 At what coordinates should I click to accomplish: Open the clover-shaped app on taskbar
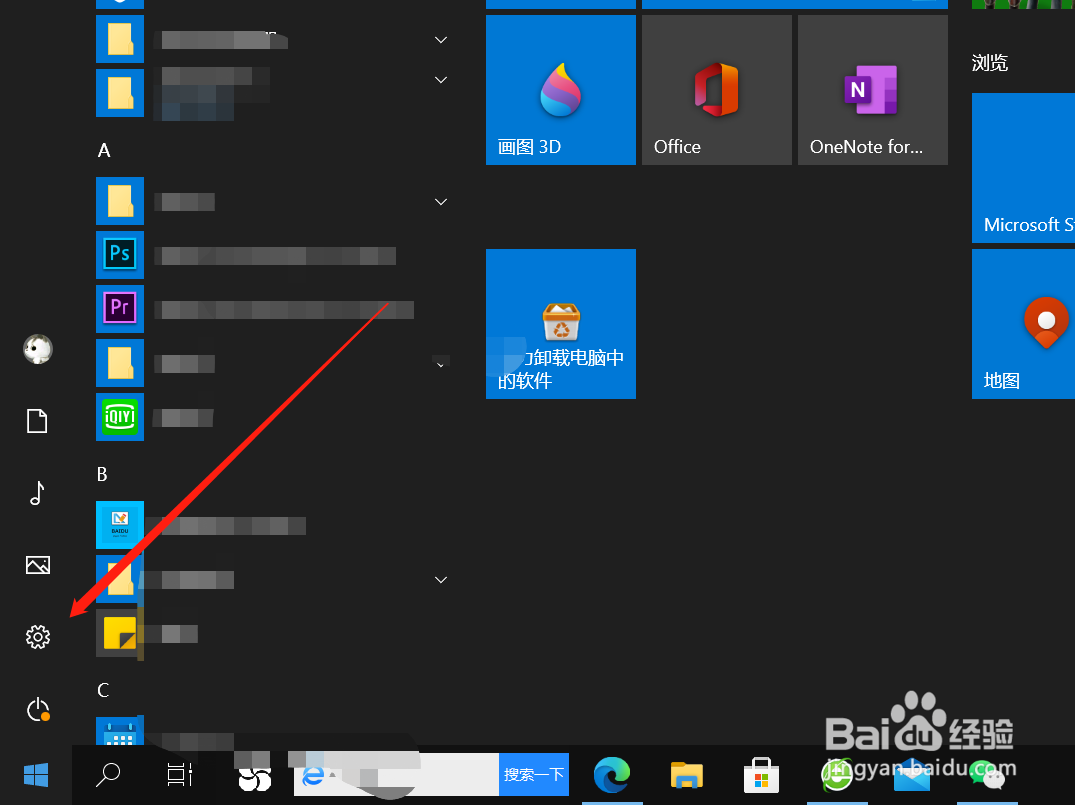[254, 778]
